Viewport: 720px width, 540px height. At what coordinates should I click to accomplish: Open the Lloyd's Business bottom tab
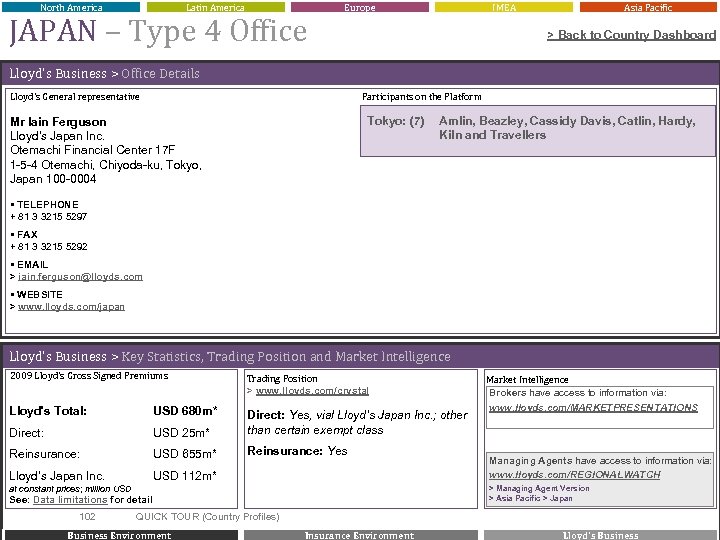pyautogui.click(x=600, y=535)
